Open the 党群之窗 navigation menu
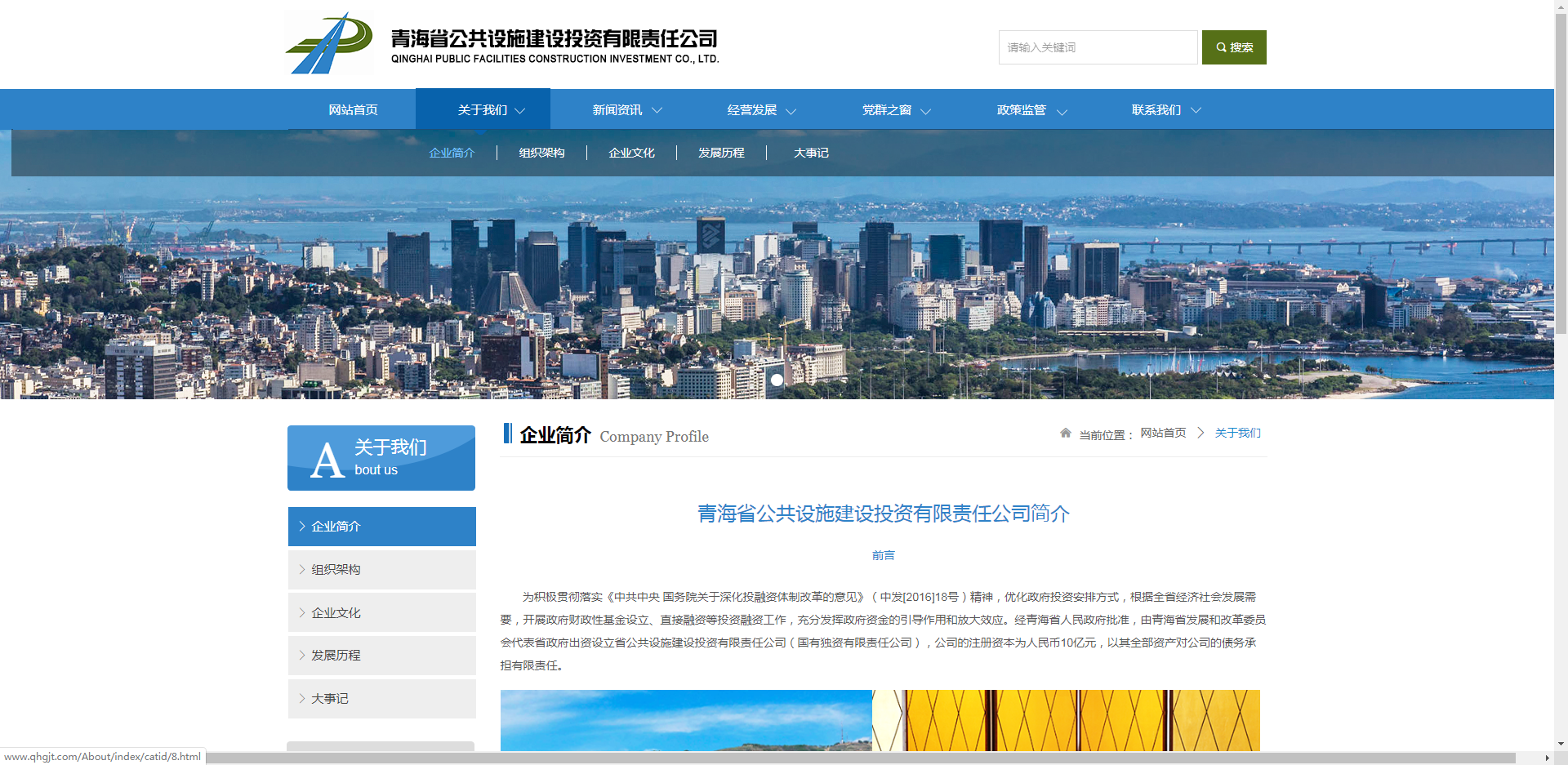1568x765 pixels. click(887, 109)
